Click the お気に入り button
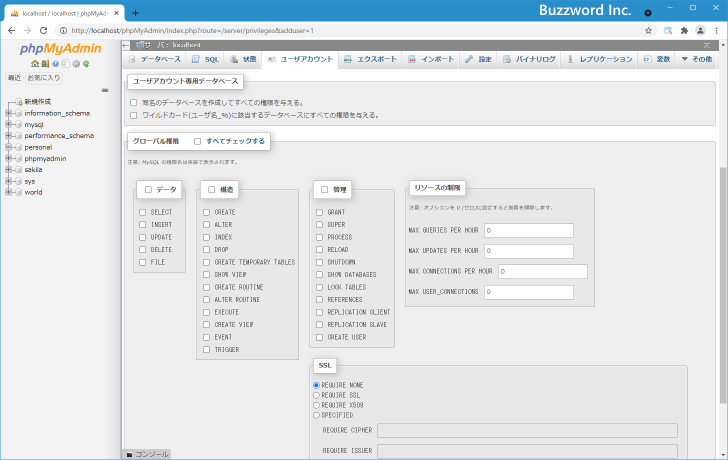Viewport: 728px width, 460px height. pyautogui.click(x=44, y=78)
